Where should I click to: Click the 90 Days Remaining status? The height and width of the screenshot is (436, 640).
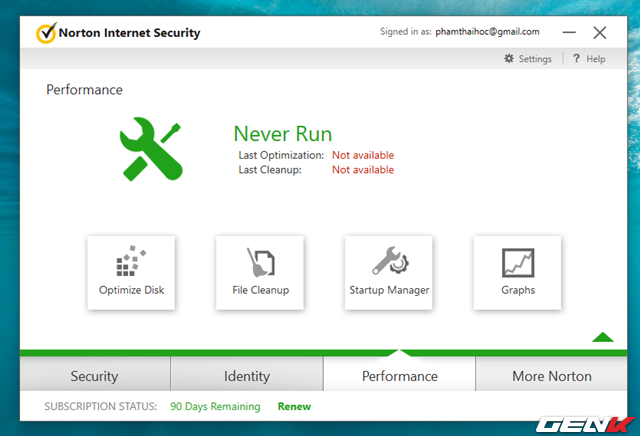pyautogui.click(x=215, y=407)
